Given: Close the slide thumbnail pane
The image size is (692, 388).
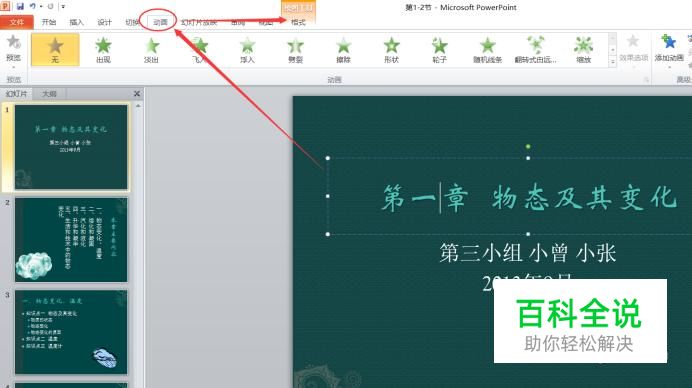Looking at the screenshot, I should coord(137,94).
